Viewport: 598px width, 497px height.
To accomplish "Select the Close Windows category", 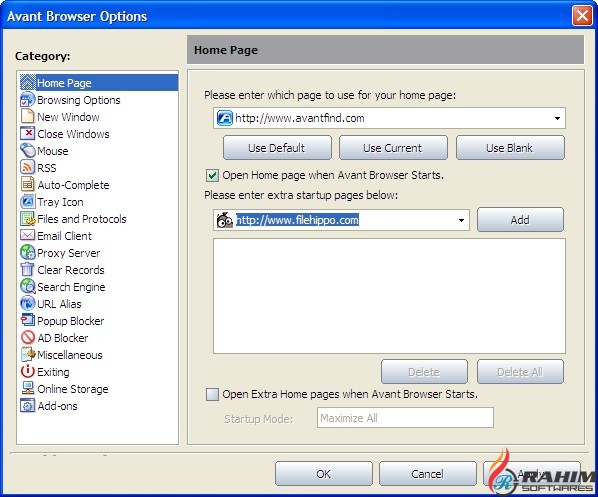I will (73, 134).
